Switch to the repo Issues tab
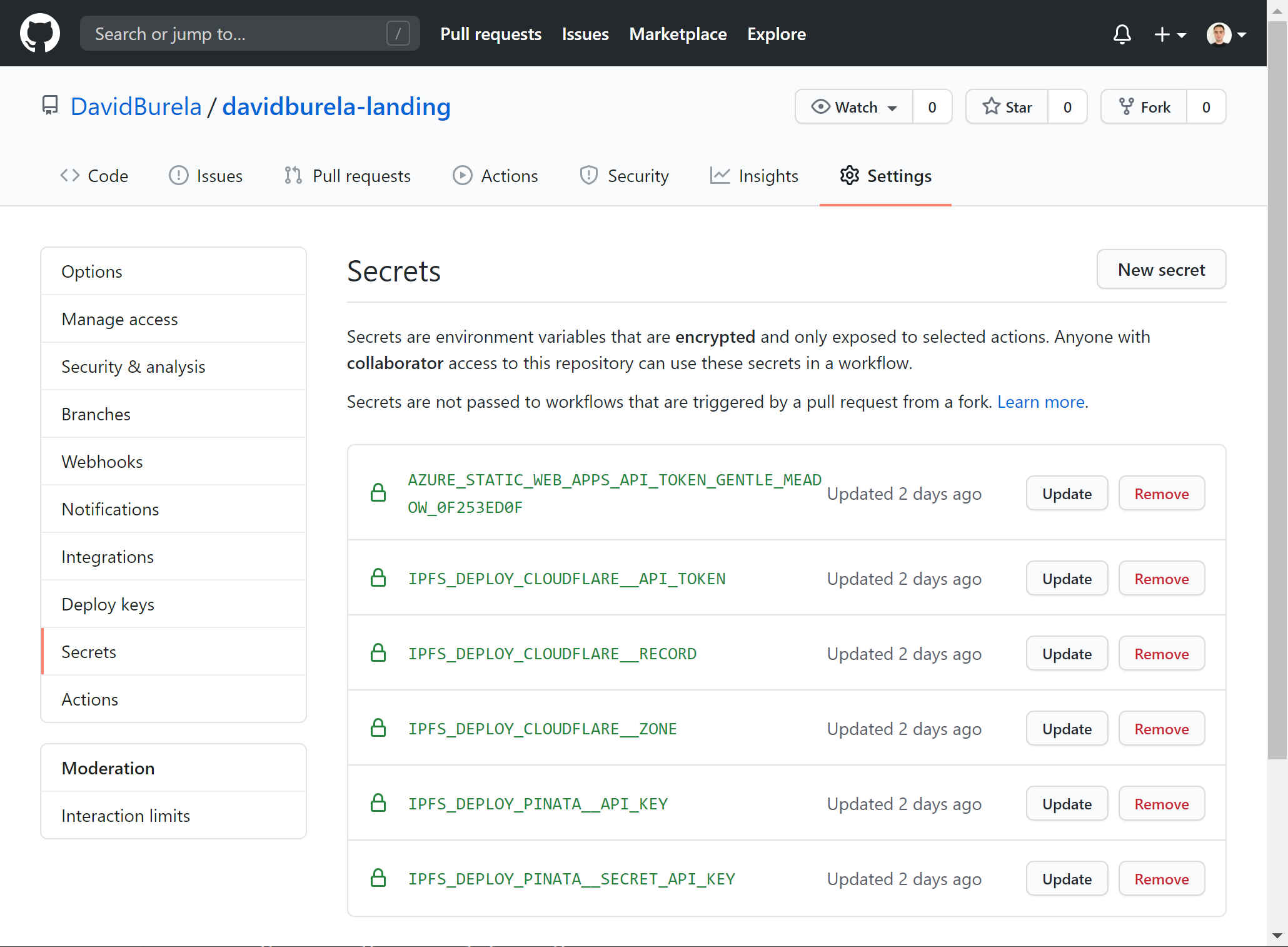 [206, 176]
